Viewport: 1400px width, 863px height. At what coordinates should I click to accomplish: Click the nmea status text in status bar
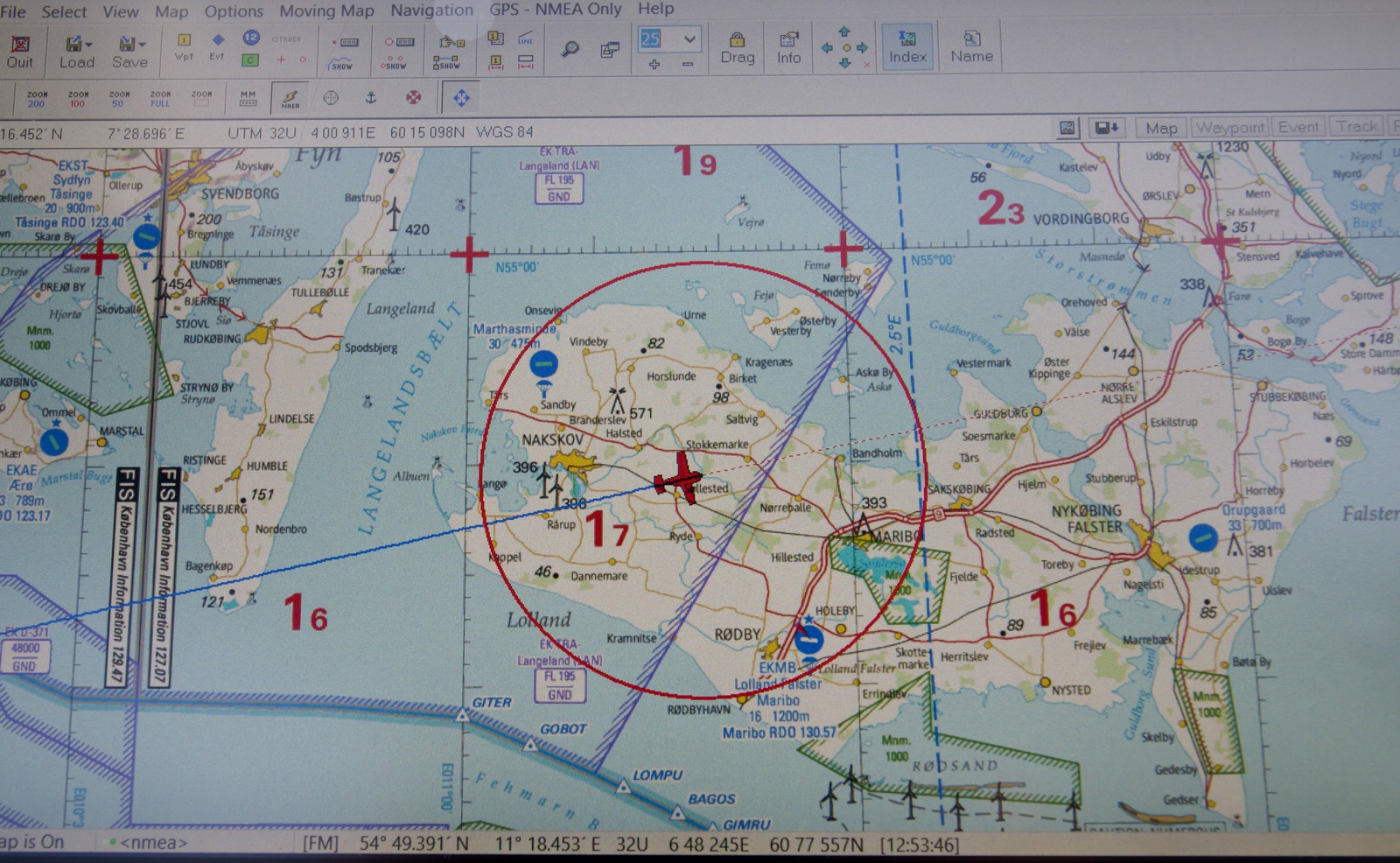[x=153, y=843]
